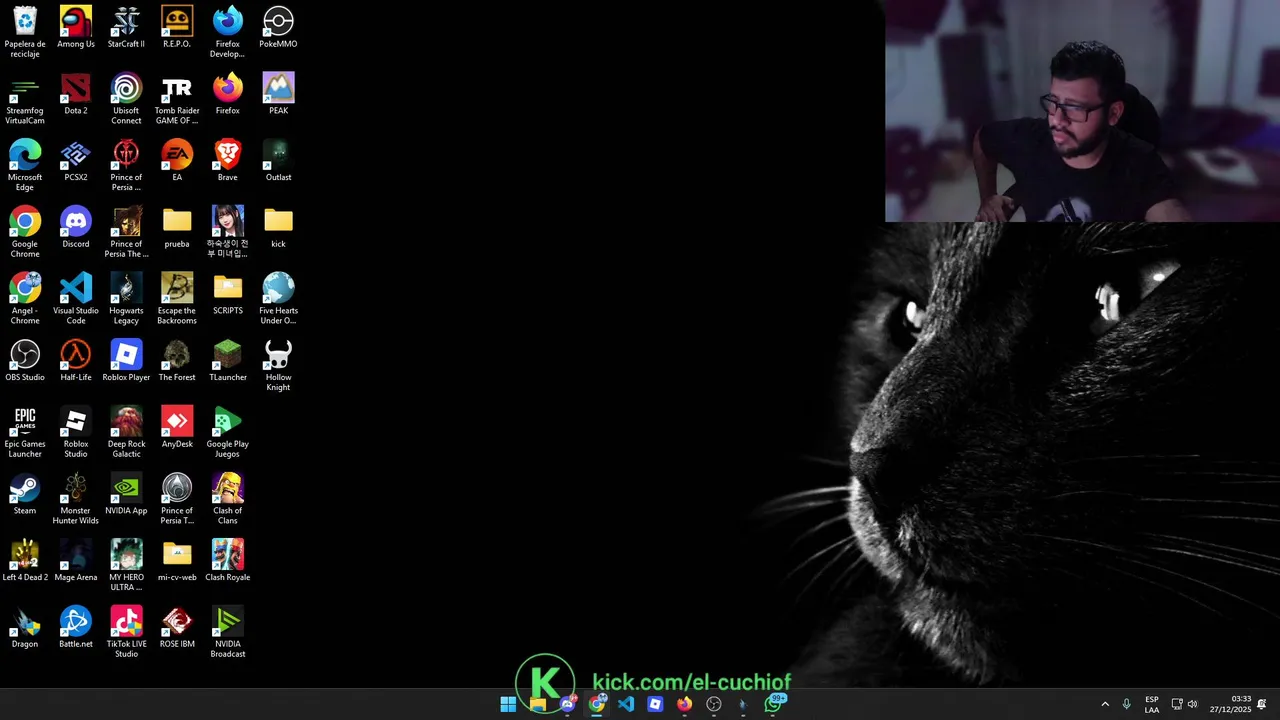
Task: Select Left 4 Dead 2 shortcut
Action: pos(25,561)
